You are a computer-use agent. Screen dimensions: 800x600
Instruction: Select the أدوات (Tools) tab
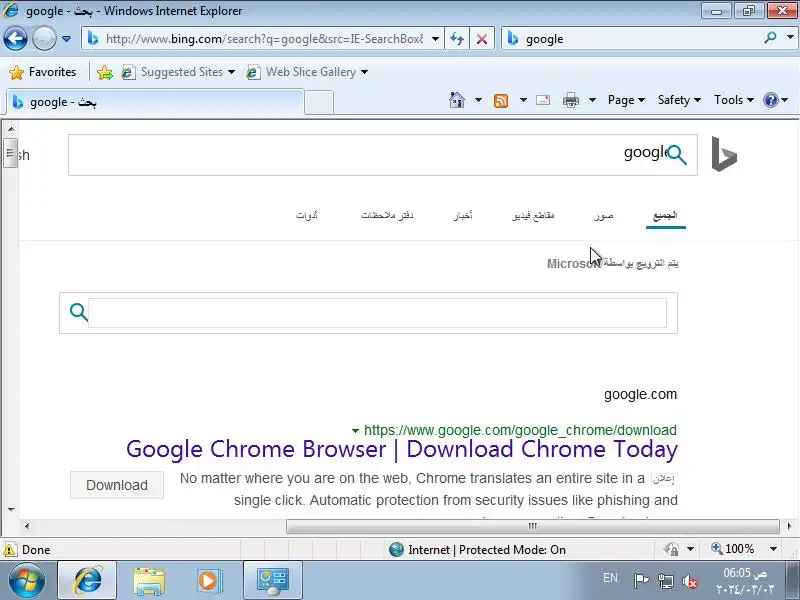pos(307,216)
